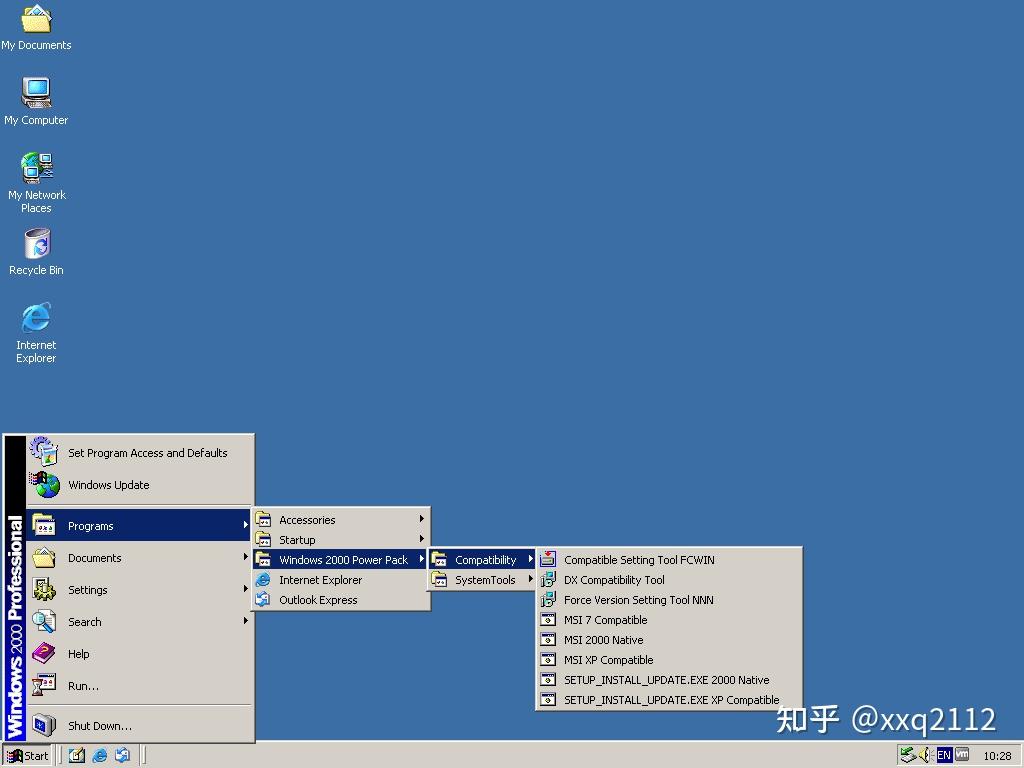Click the Documents folder icon in Start menu

[x=44, y=557]
